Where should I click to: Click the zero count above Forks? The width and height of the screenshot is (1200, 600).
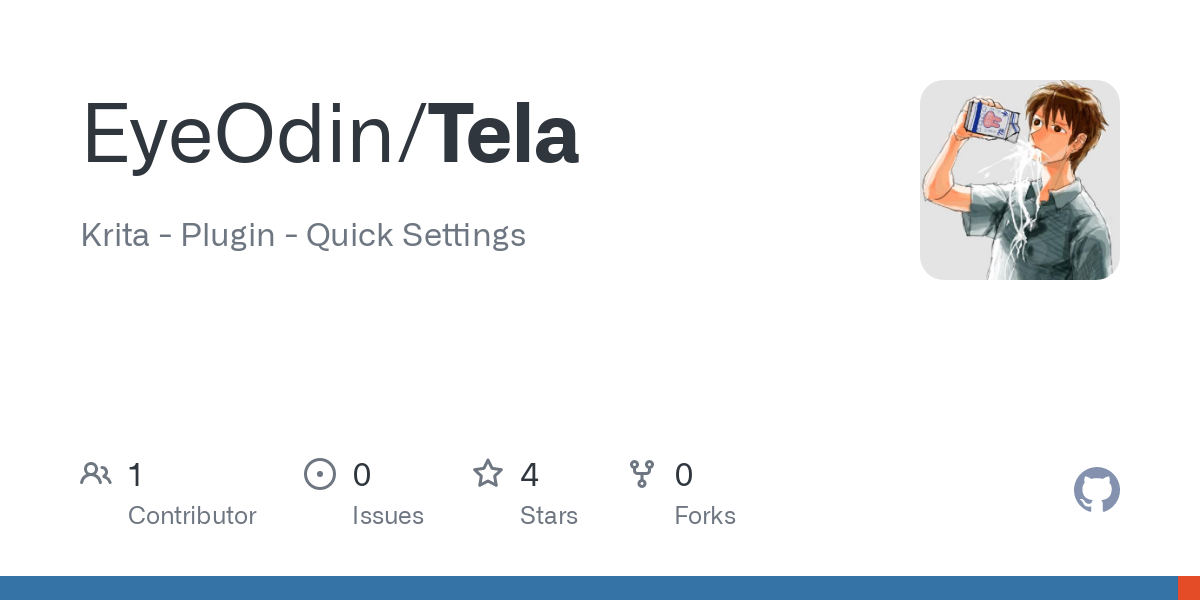(x=684, y=475)
